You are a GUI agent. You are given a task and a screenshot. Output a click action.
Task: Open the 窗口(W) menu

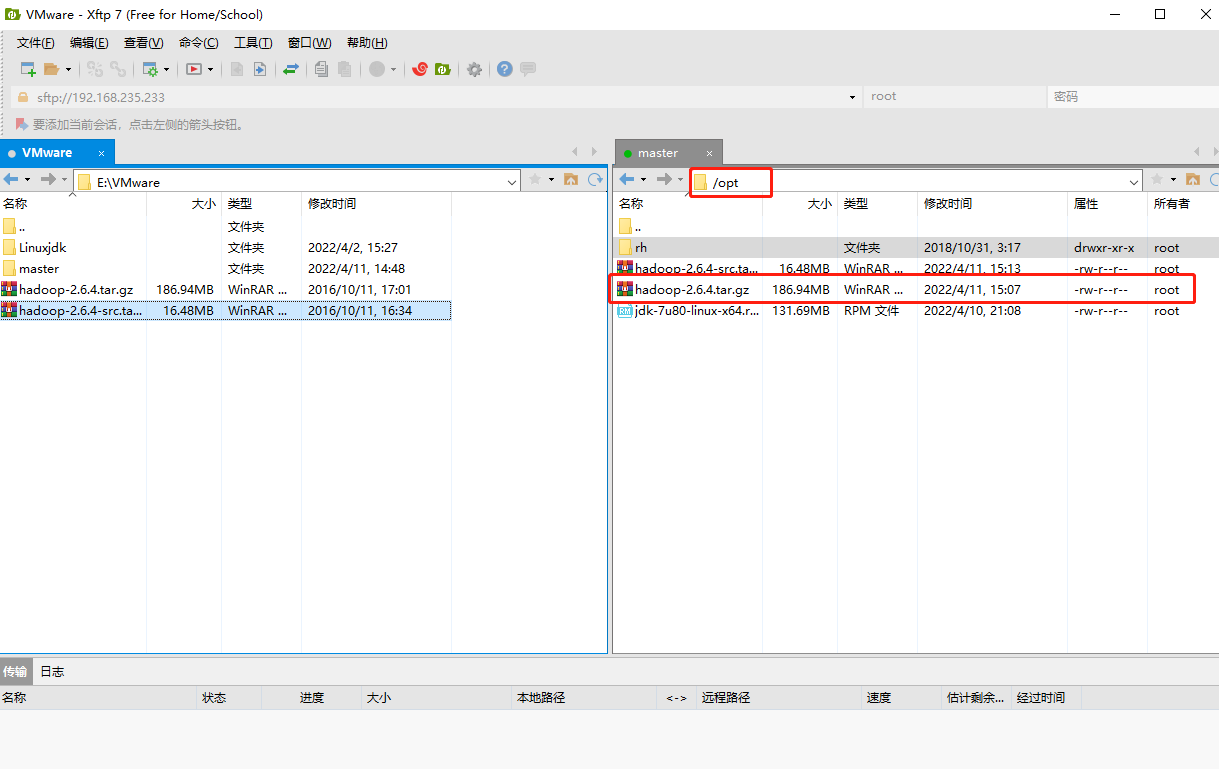309,43
